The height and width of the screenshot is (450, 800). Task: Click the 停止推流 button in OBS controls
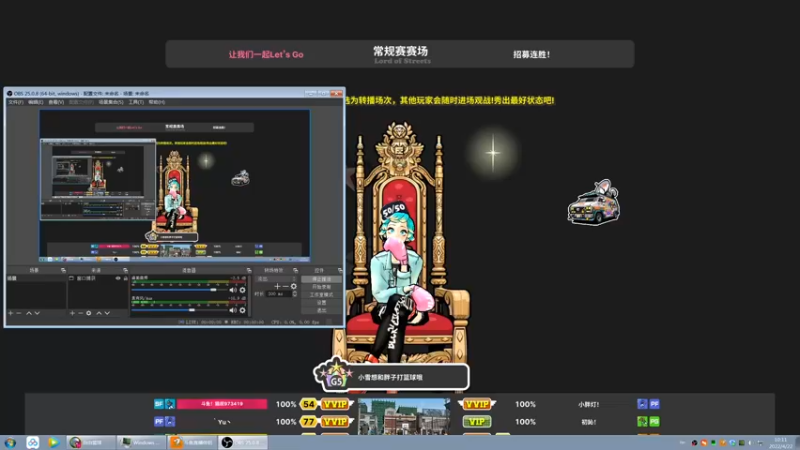[321, 279]
